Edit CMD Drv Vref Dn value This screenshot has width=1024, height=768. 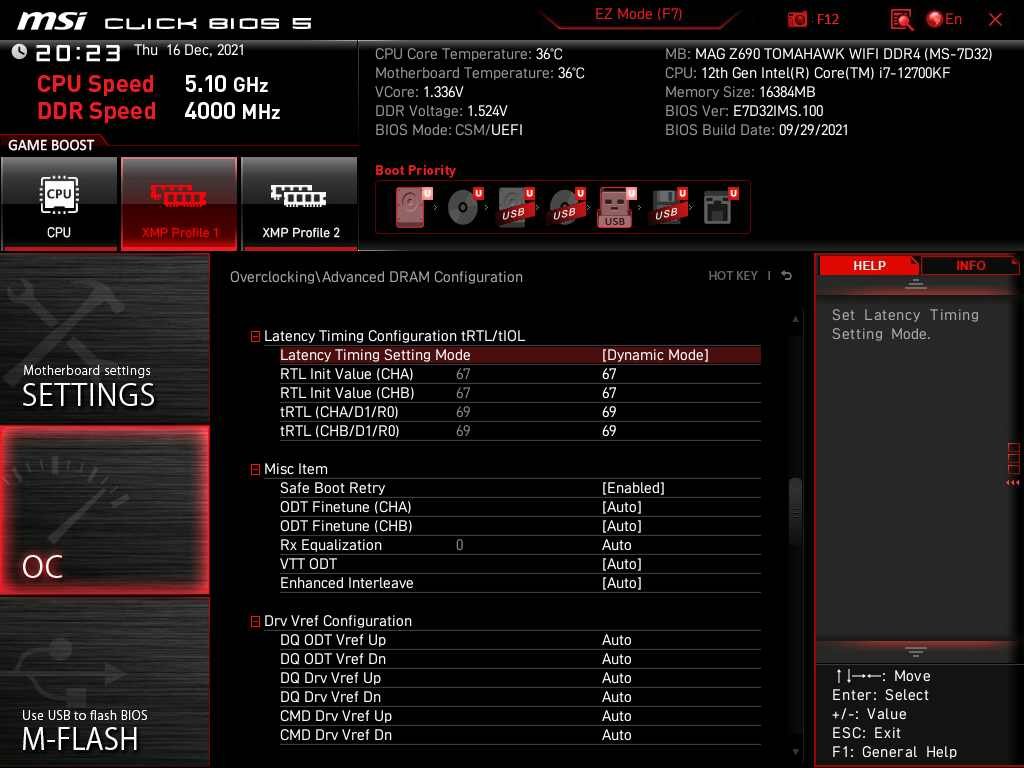point(520,735)
